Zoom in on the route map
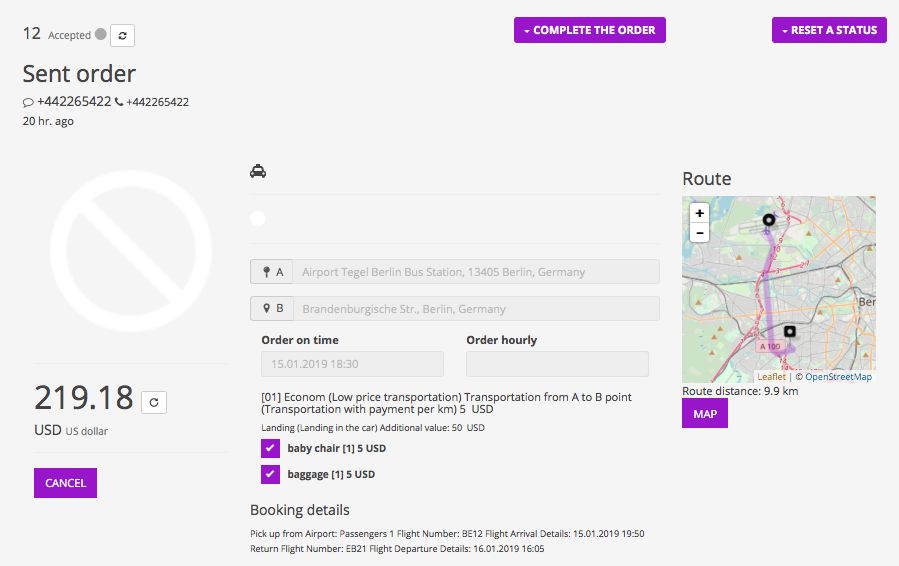 700,213
